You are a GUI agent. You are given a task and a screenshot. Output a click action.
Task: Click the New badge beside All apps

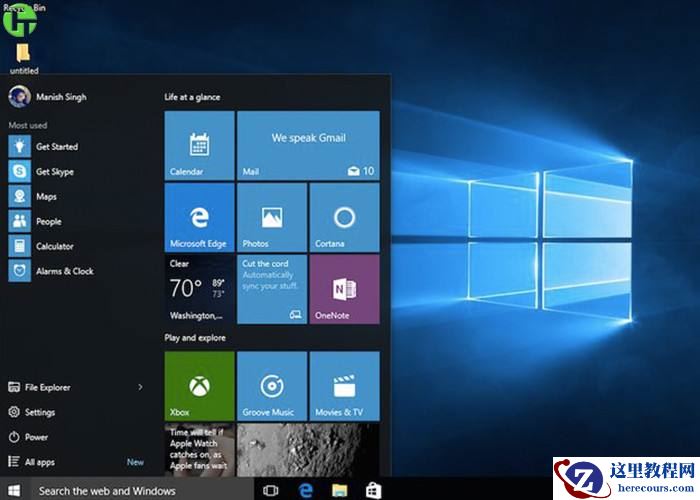coord(135,462)
